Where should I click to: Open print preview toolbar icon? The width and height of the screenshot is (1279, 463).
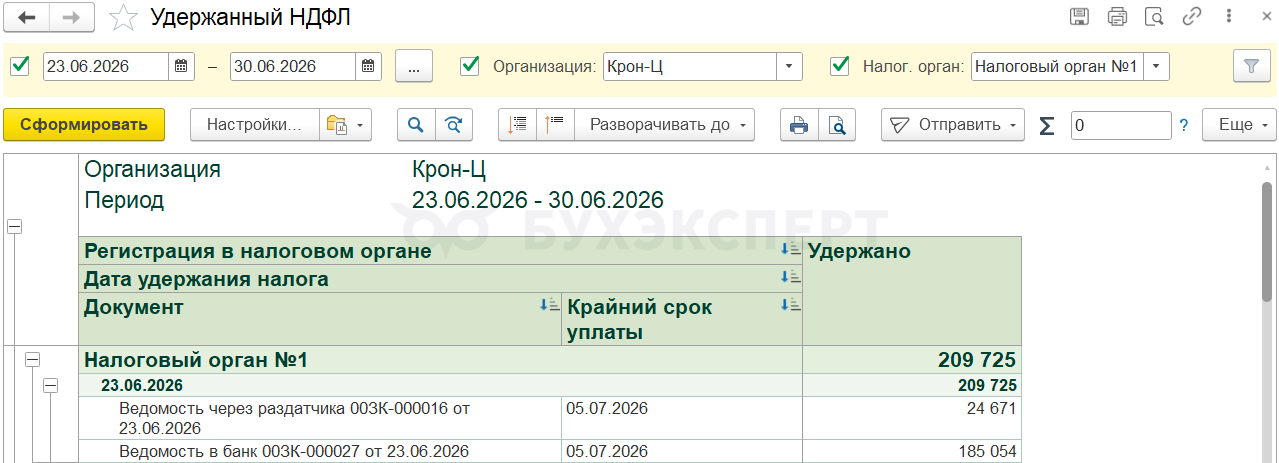pos(837,125)
